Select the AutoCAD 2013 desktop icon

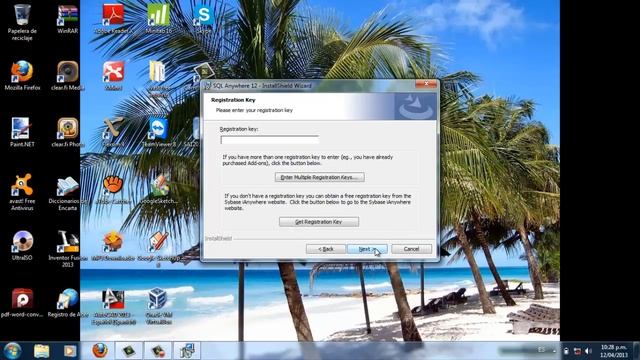point(113,306)
